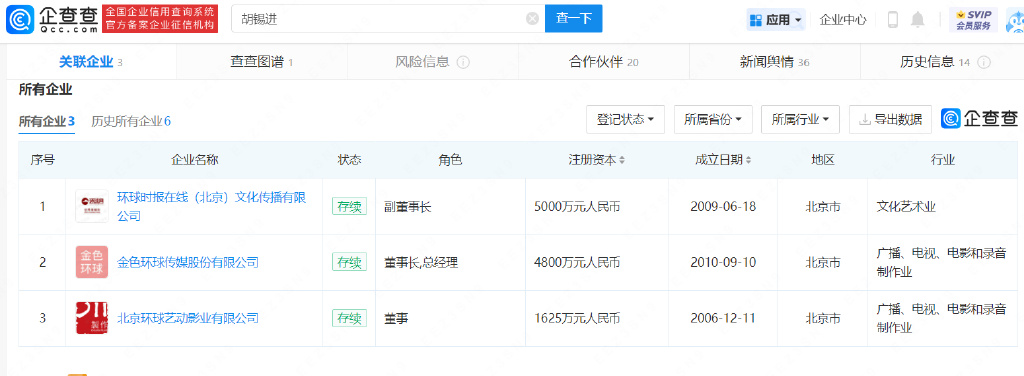1024x376 pixels.
Task: Click the 2010-09-10 date cell
Action: pos(723,263)
